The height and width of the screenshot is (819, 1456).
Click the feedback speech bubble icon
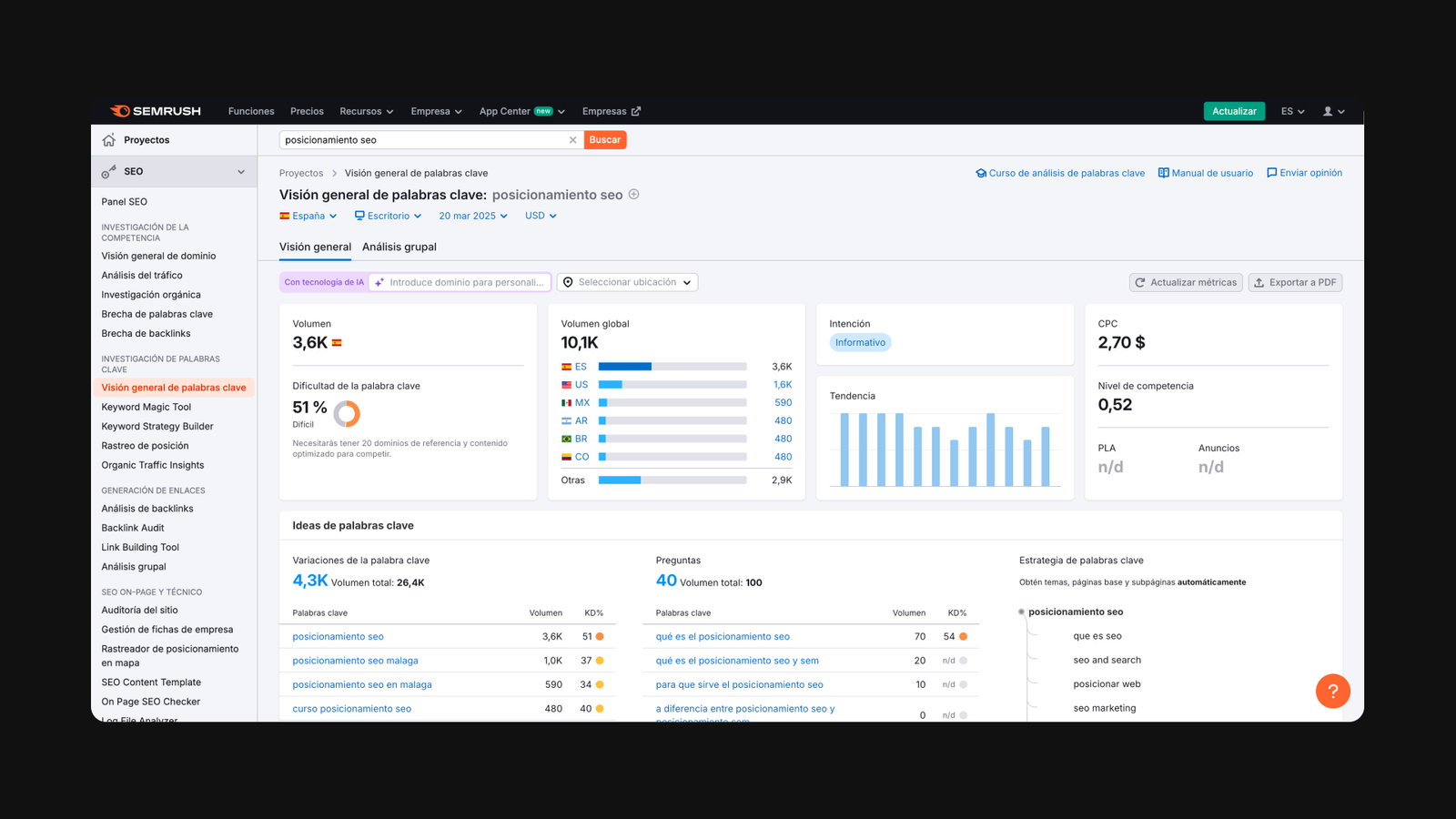[x=1271, y=173]
